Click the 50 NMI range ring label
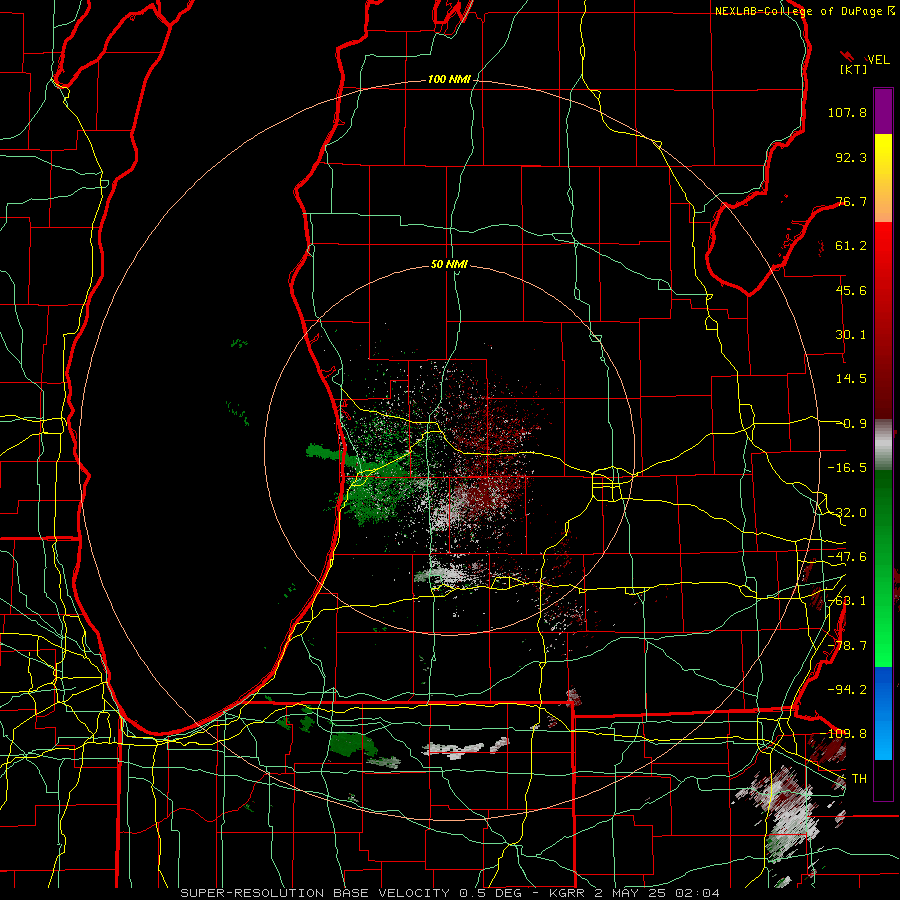This screenshot has width=900, height=900. [x=449, y=264]
